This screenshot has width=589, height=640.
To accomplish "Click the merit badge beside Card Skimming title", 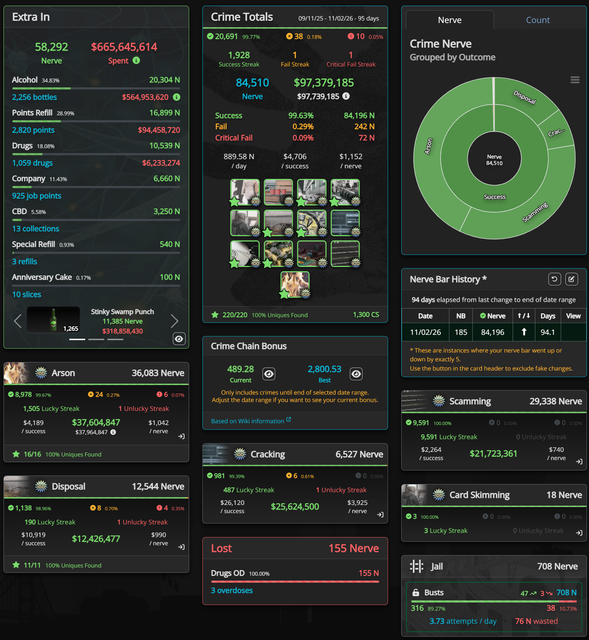I will click(438, 495).
